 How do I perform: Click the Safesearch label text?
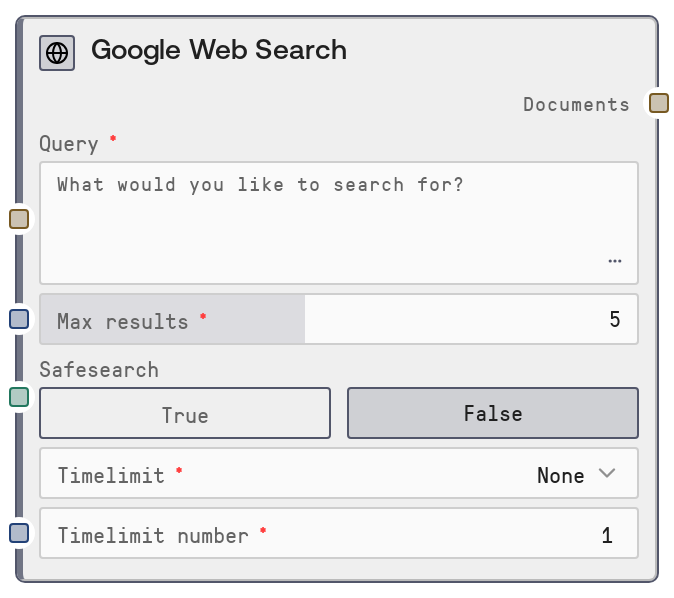(99, 370)
